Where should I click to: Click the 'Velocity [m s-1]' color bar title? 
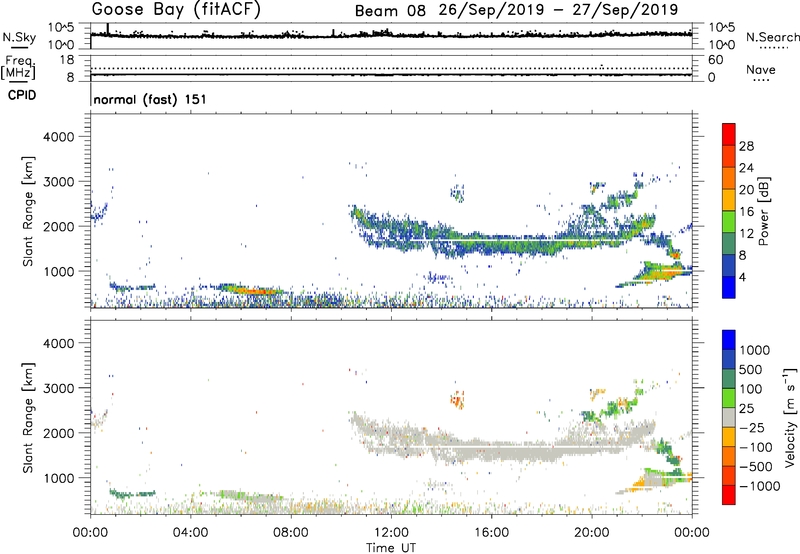coord(790,417)
